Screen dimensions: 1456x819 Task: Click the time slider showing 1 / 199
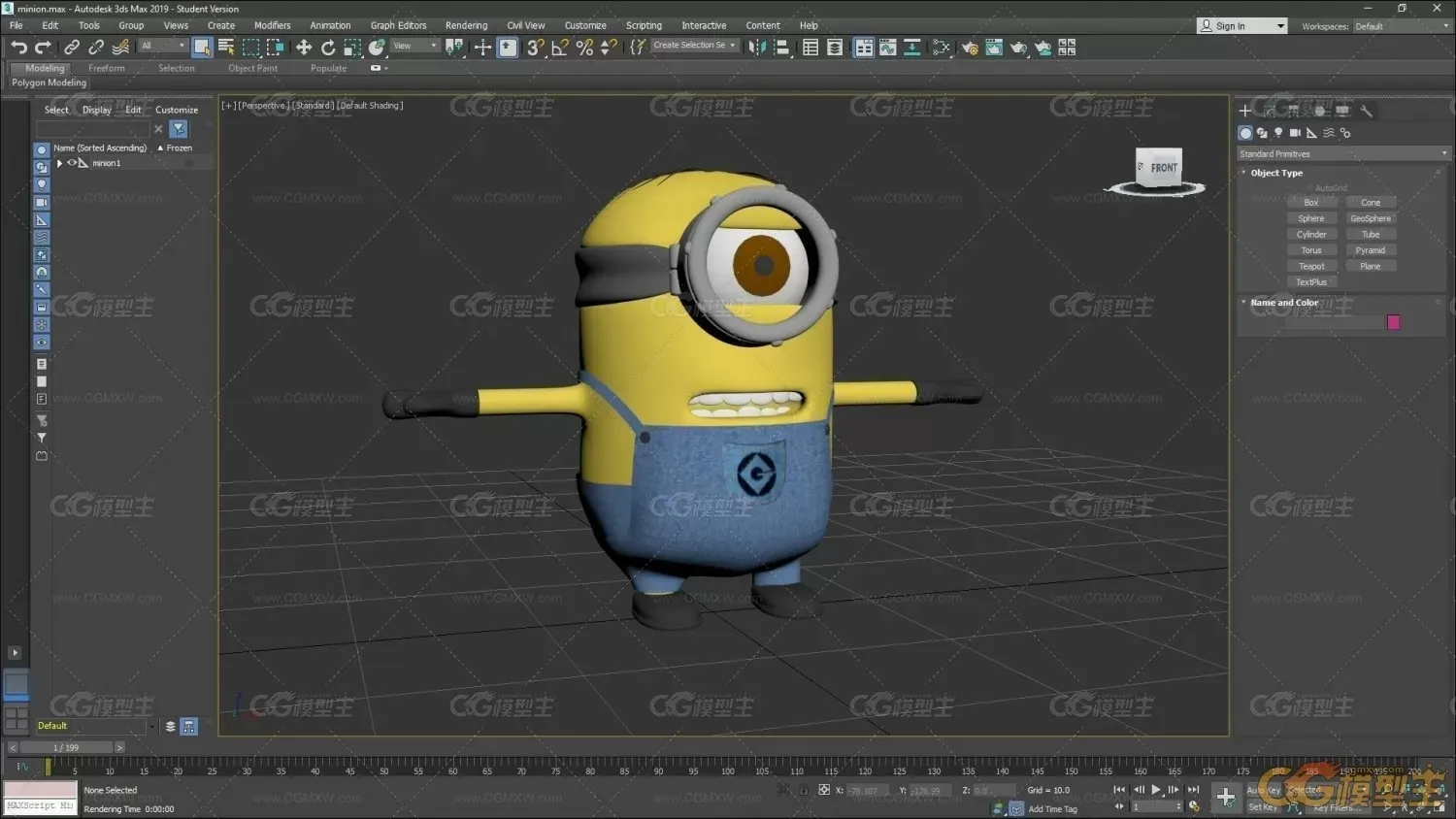point(66,747)
